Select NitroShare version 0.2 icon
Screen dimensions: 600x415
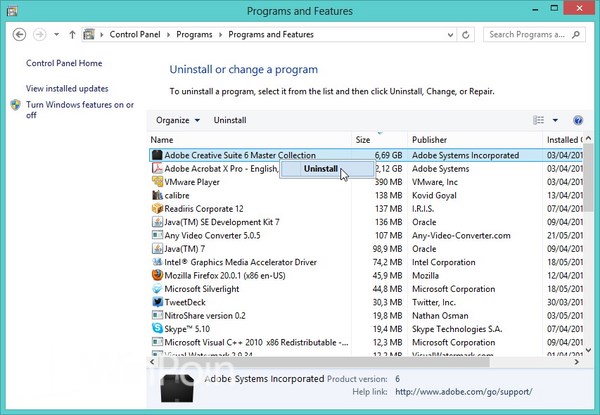[x=157, y=316]
